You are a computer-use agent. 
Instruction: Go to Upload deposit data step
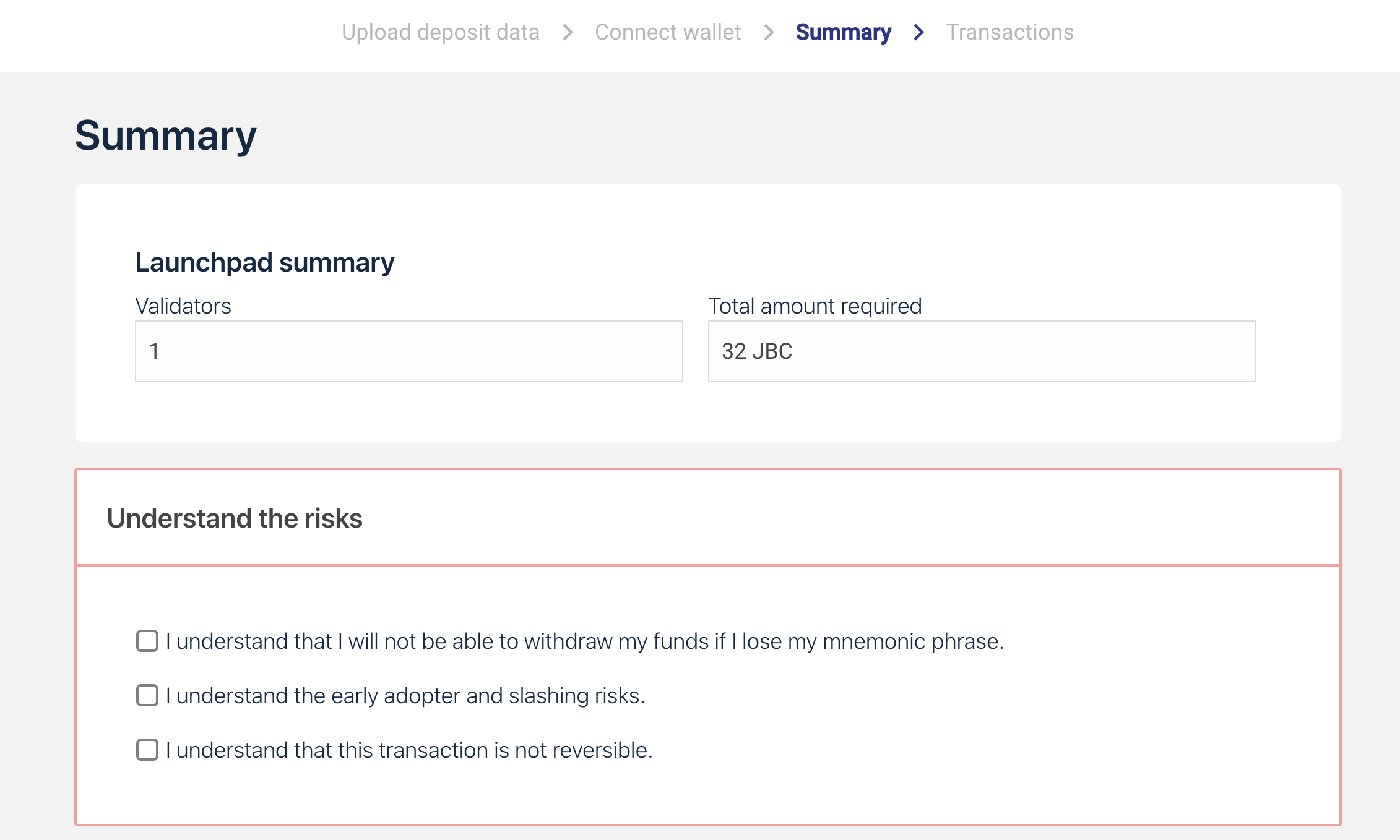tap(440, 32)
